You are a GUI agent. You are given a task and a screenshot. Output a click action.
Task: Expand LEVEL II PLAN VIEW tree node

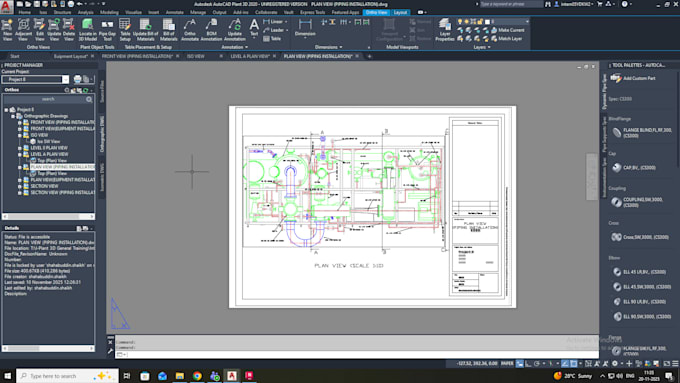(20, 148)
